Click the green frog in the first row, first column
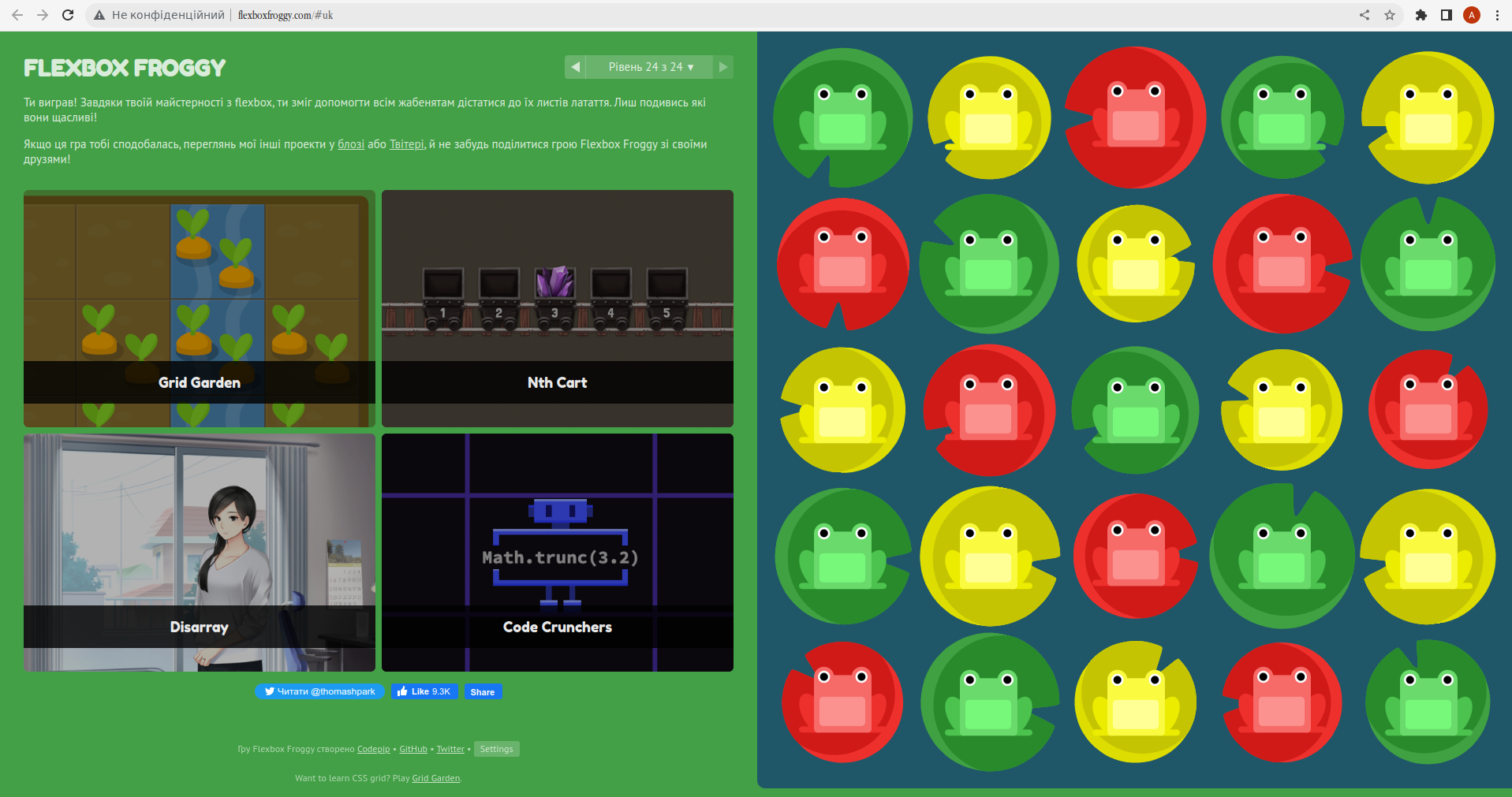Image resolution: width=1512 pixels, height=797 pixels. 842,117
